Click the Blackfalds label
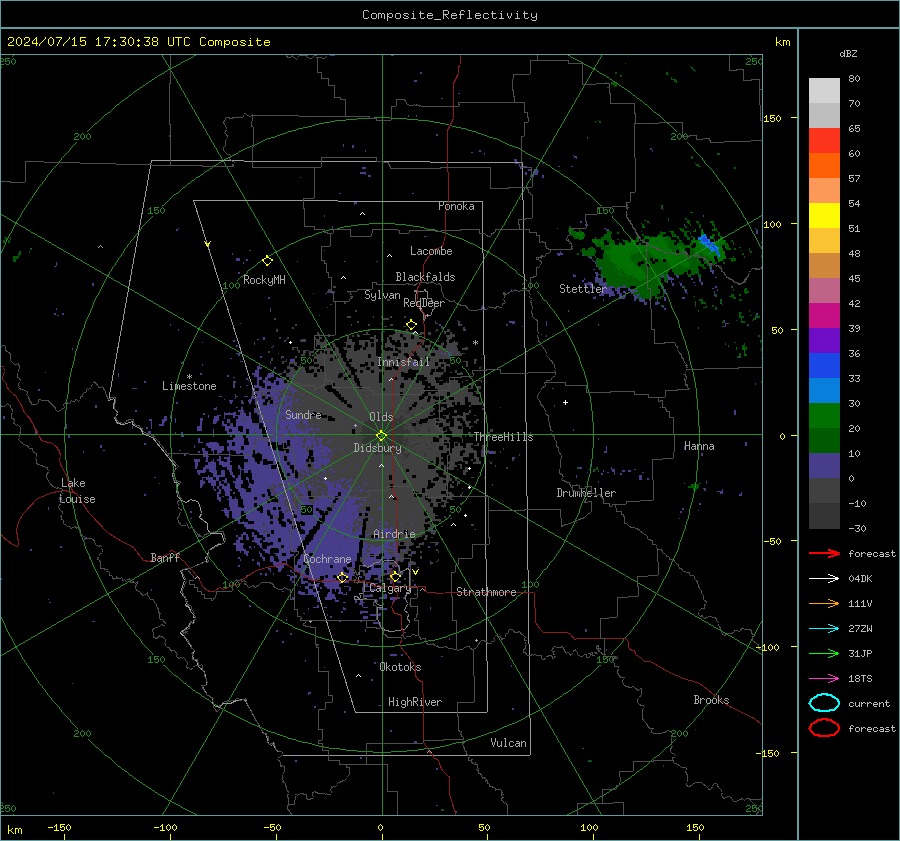This screenshot has height=841, width=900. click(425, 277)
